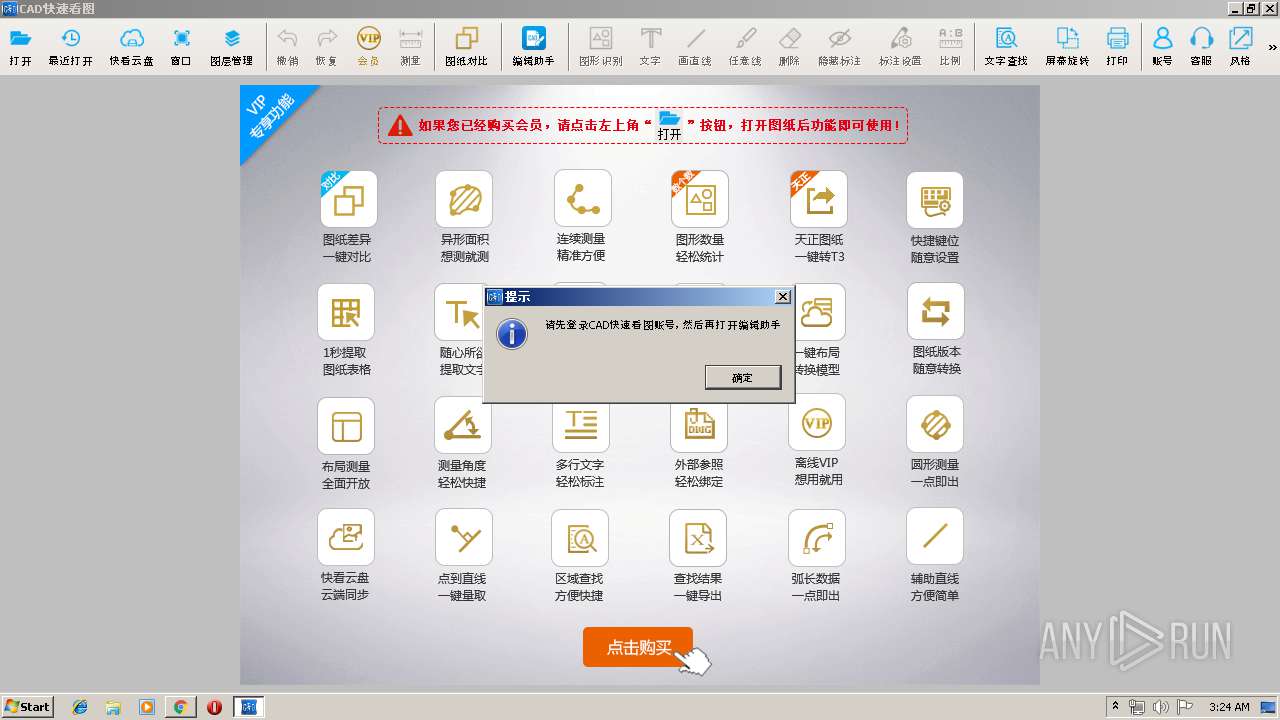Close the 提示 dialog with X

(x=783, y=297)
